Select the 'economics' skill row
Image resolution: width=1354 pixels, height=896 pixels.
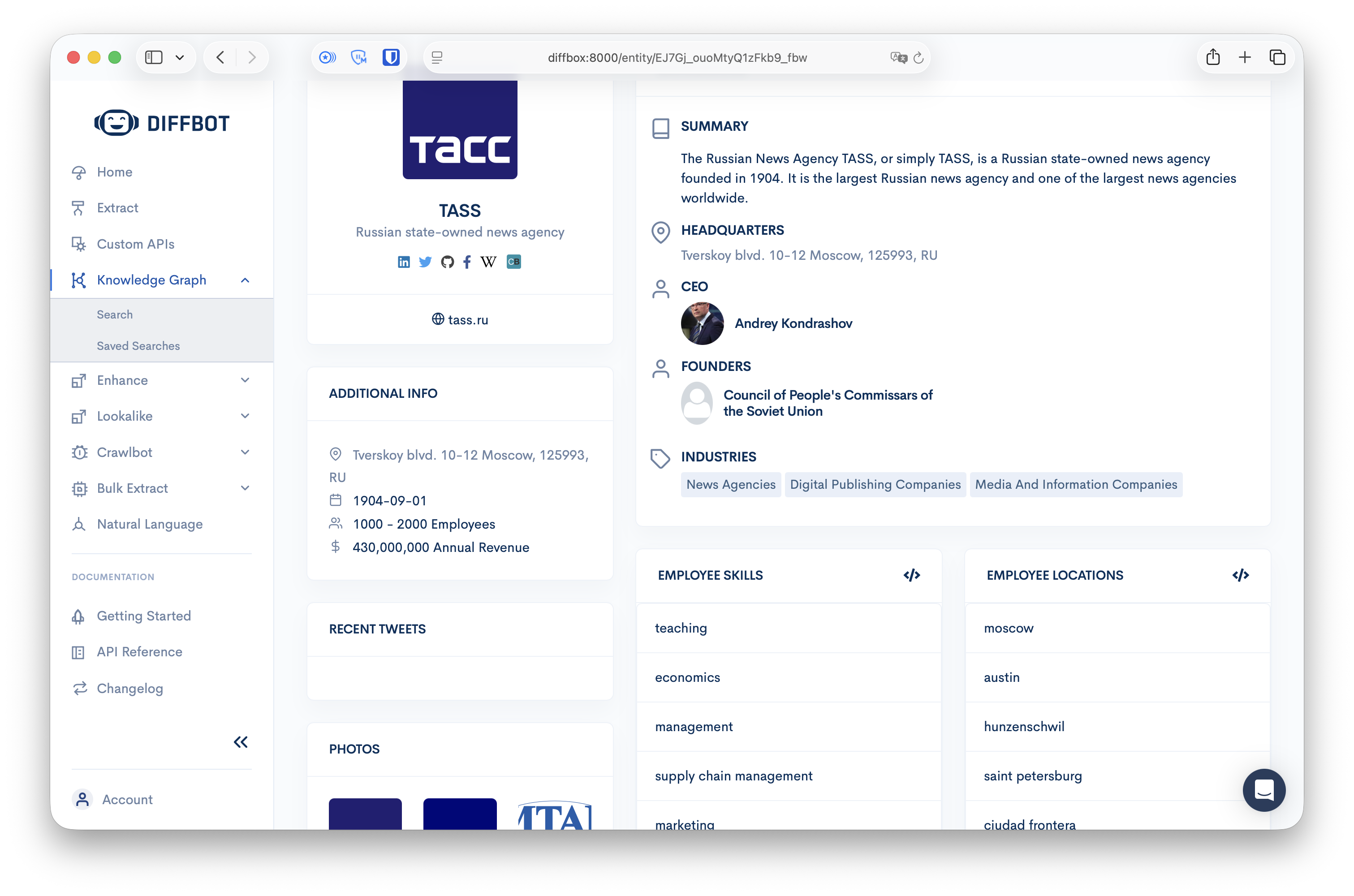[789, 677]
